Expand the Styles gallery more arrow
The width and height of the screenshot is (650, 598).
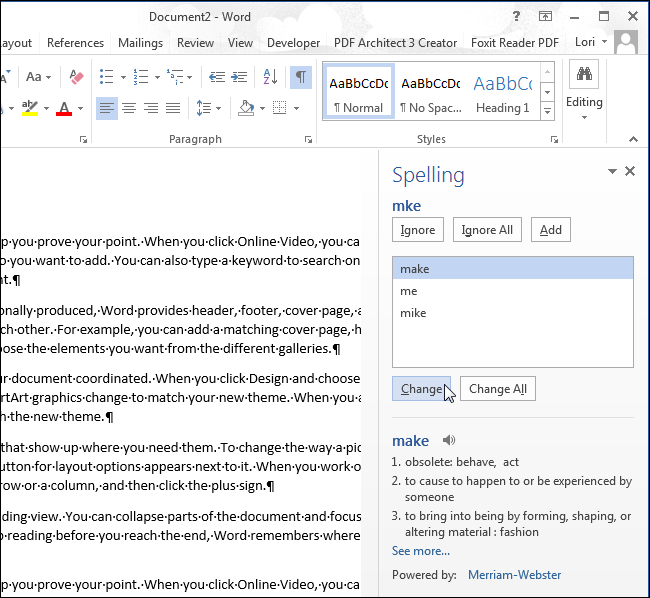coord(547,111)
